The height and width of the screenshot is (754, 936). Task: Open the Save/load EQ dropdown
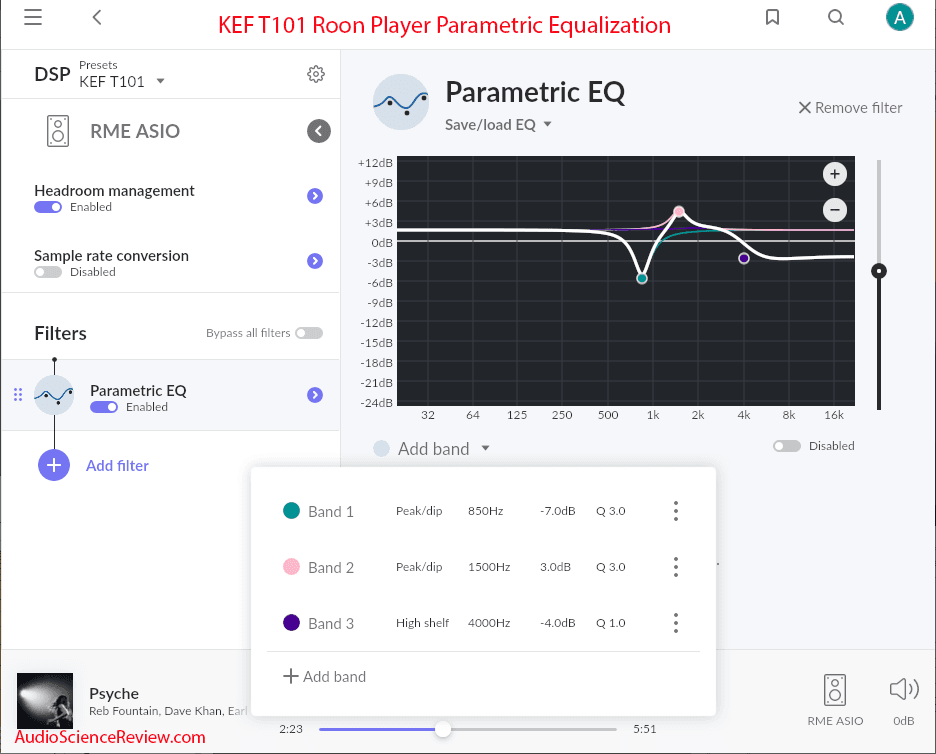(498, 125)
